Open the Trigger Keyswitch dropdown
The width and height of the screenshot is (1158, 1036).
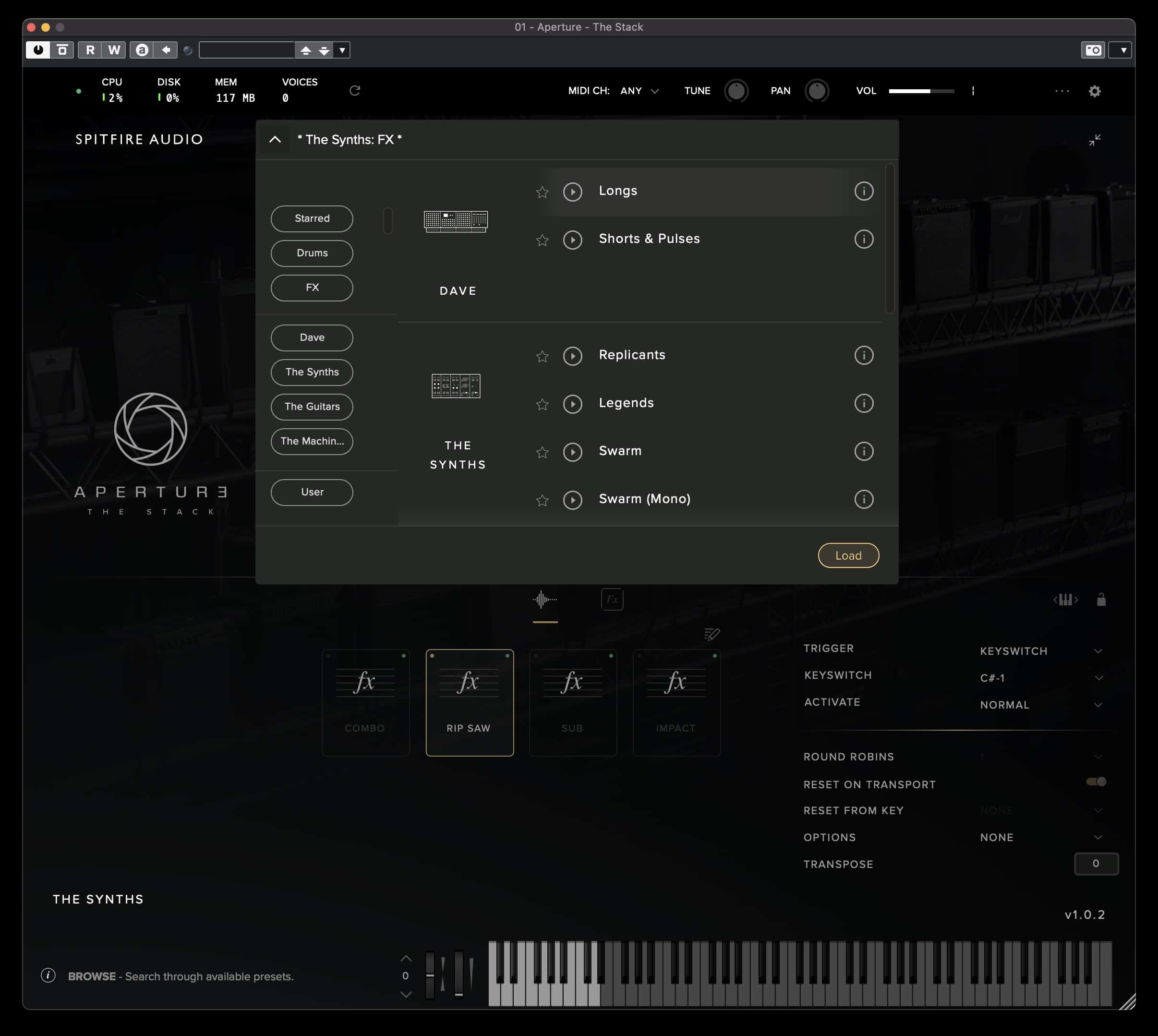point(1041,651)
